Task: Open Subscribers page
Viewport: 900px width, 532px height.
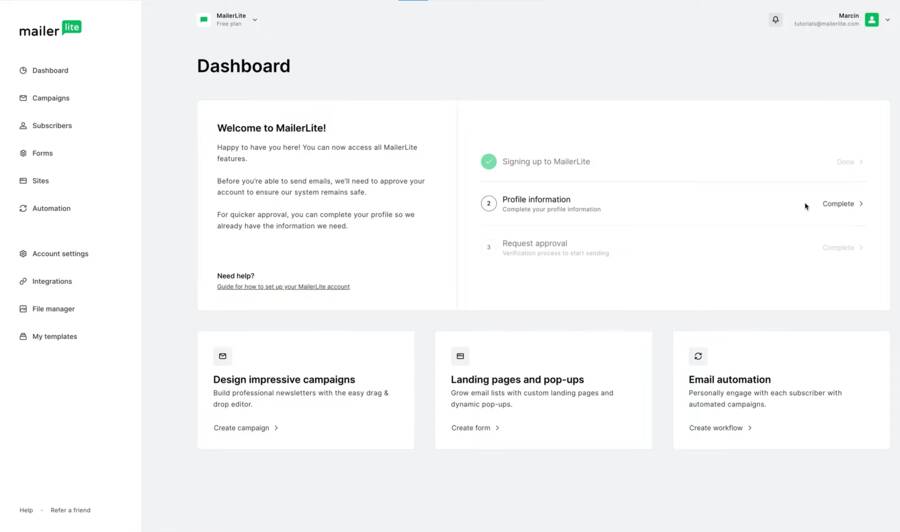Action: pyautogui.click(x=52, y=126)
